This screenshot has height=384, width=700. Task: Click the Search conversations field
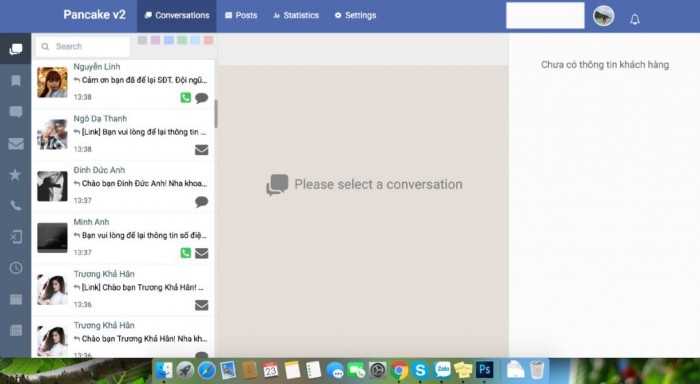[x=83, y=46]
